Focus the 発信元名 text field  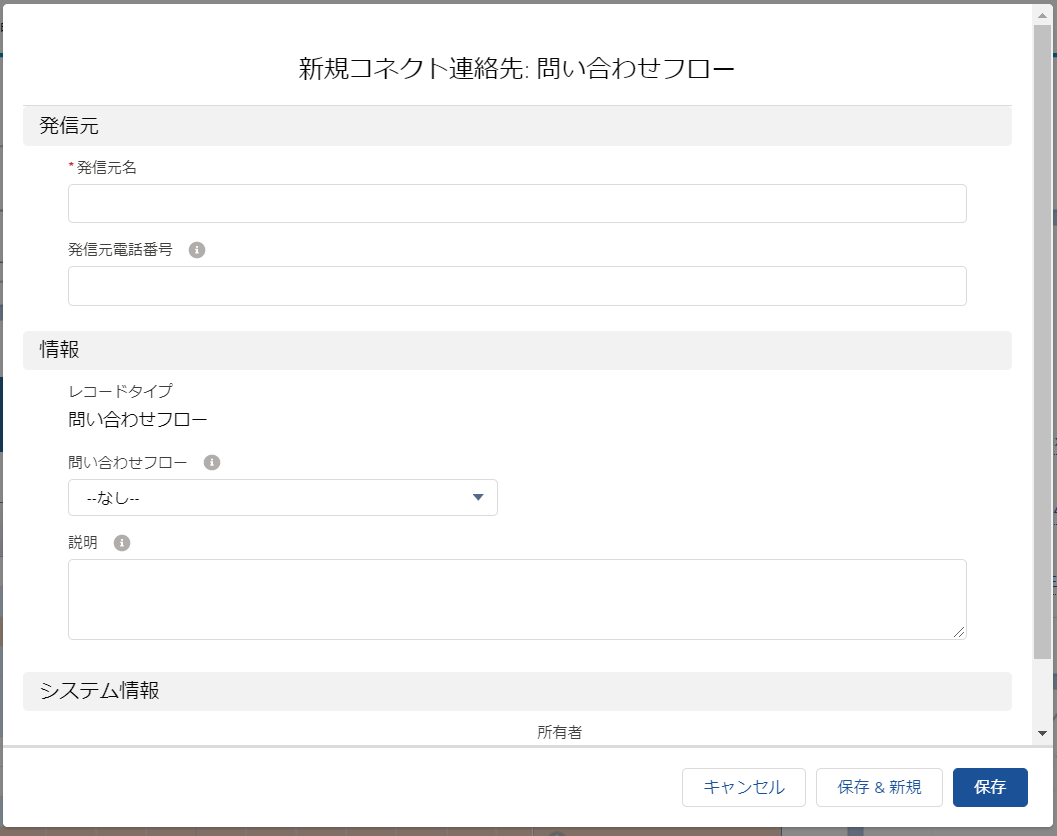click(517, 204)
